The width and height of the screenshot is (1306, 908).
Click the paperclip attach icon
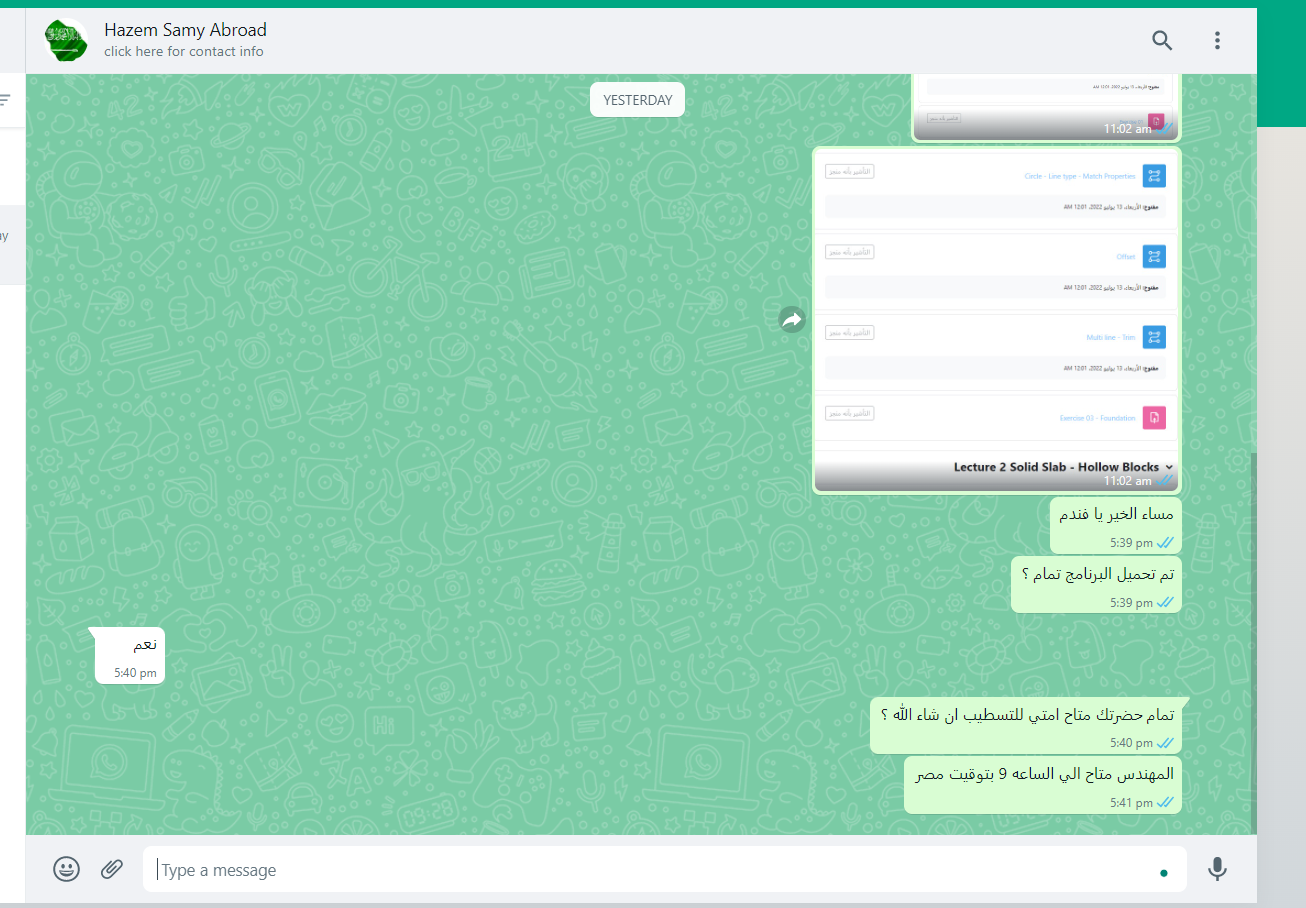(112, 869)
